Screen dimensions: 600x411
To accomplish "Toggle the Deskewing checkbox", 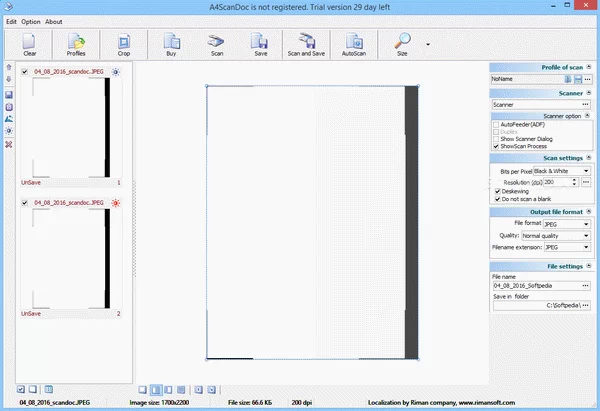I will coord(496,191).
